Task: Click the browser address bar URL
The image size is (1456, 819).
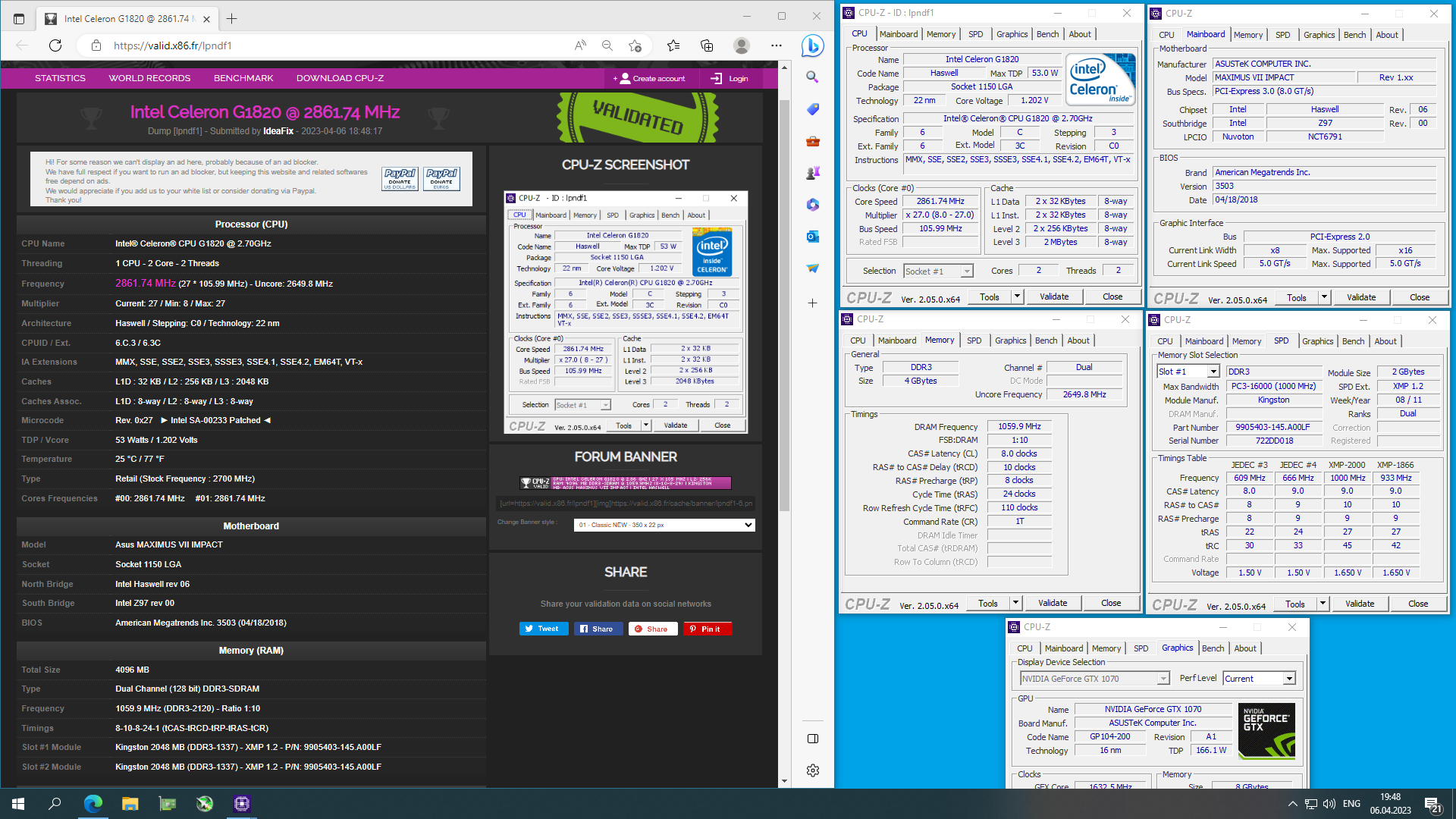Action: point(173,45)
